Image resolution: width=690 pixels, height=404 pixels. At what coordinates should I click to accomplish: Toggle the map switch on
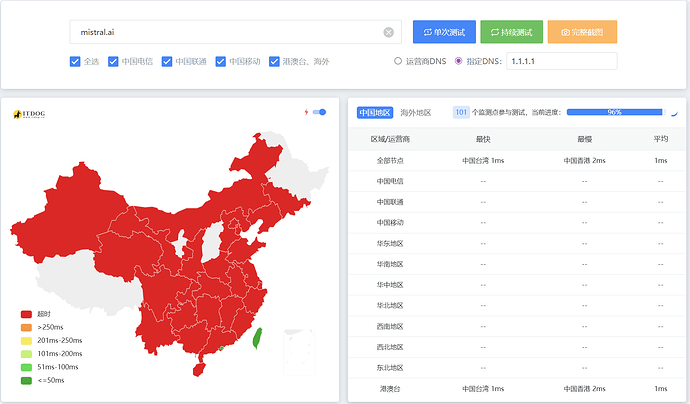tap(319, 112)
